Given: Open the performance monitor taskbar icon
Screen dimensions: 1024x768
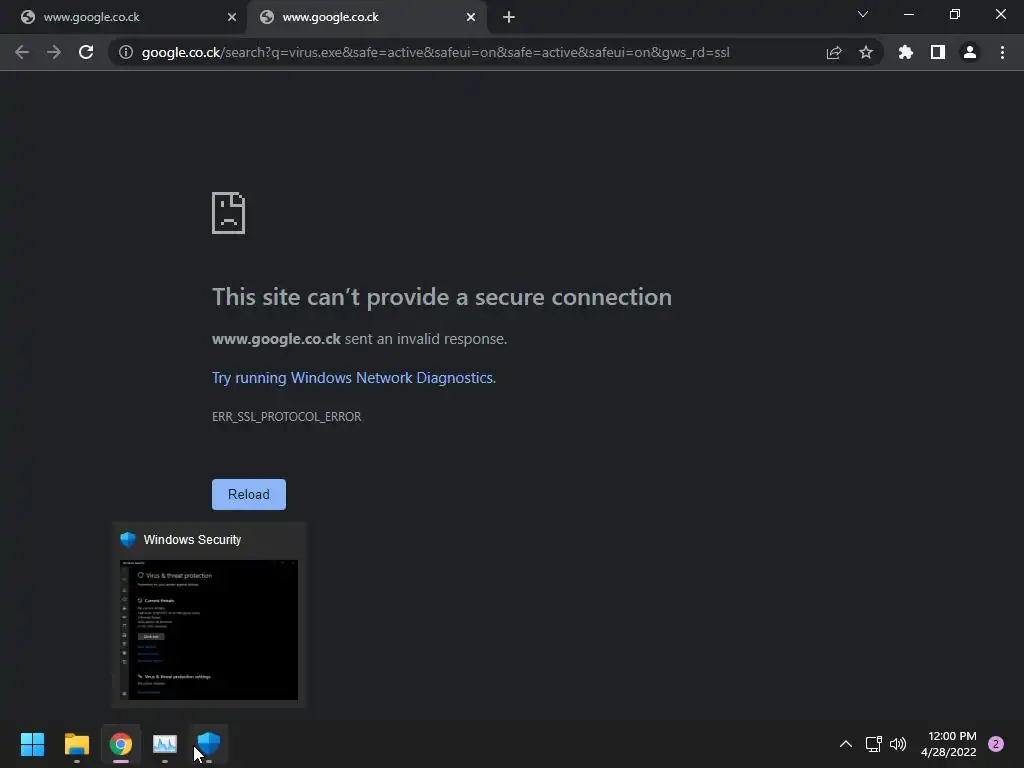Looking at the screenshot, I should pyautogui.click(x=165, y=744).
